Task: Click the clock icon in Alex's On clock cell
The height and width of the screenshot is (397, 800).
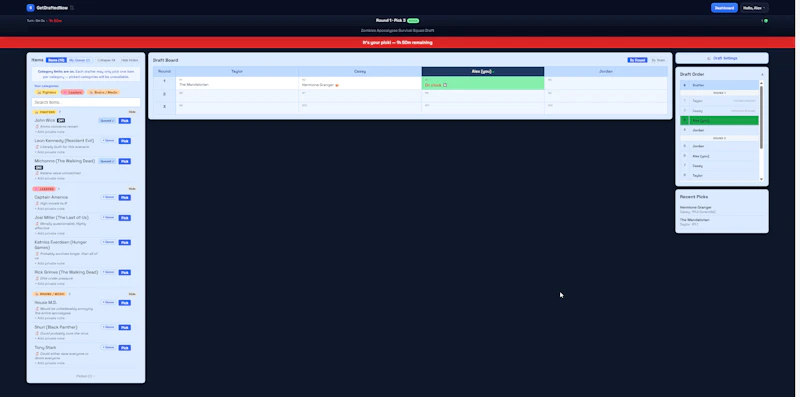Action: click(x=445, y=85)
